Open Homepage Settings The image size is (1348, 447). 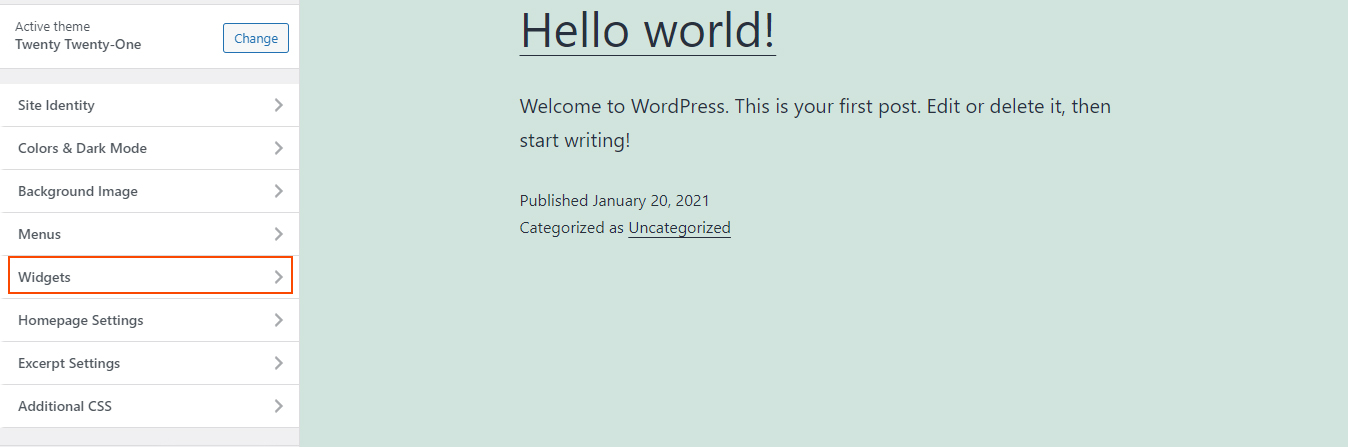(x=150, y=320)
